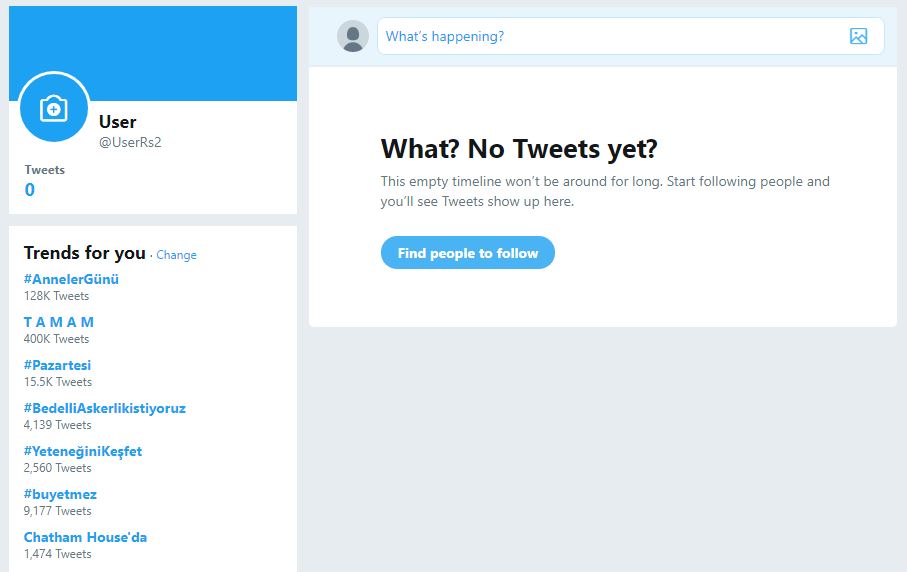Click the What? No Tweets yet? heading
The height and width of the screenshot is (572, 907).
tap(519, 149)
